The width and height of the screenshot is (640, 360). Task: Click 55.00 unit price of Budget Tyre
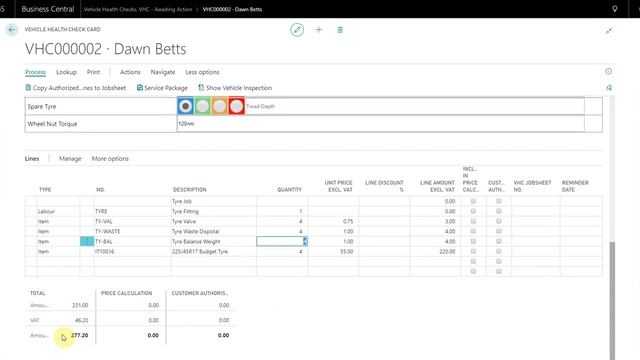coord(333,251)
